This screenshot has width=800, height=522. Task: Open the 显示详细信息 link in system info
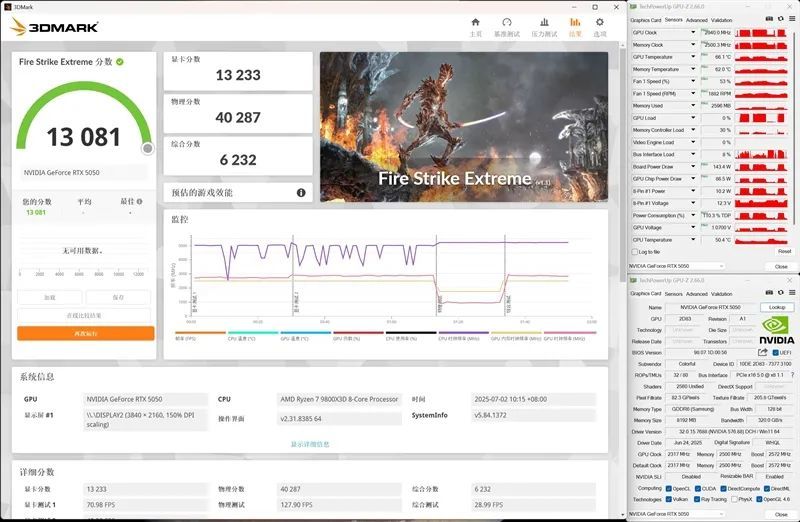click(x=310, y=444)
